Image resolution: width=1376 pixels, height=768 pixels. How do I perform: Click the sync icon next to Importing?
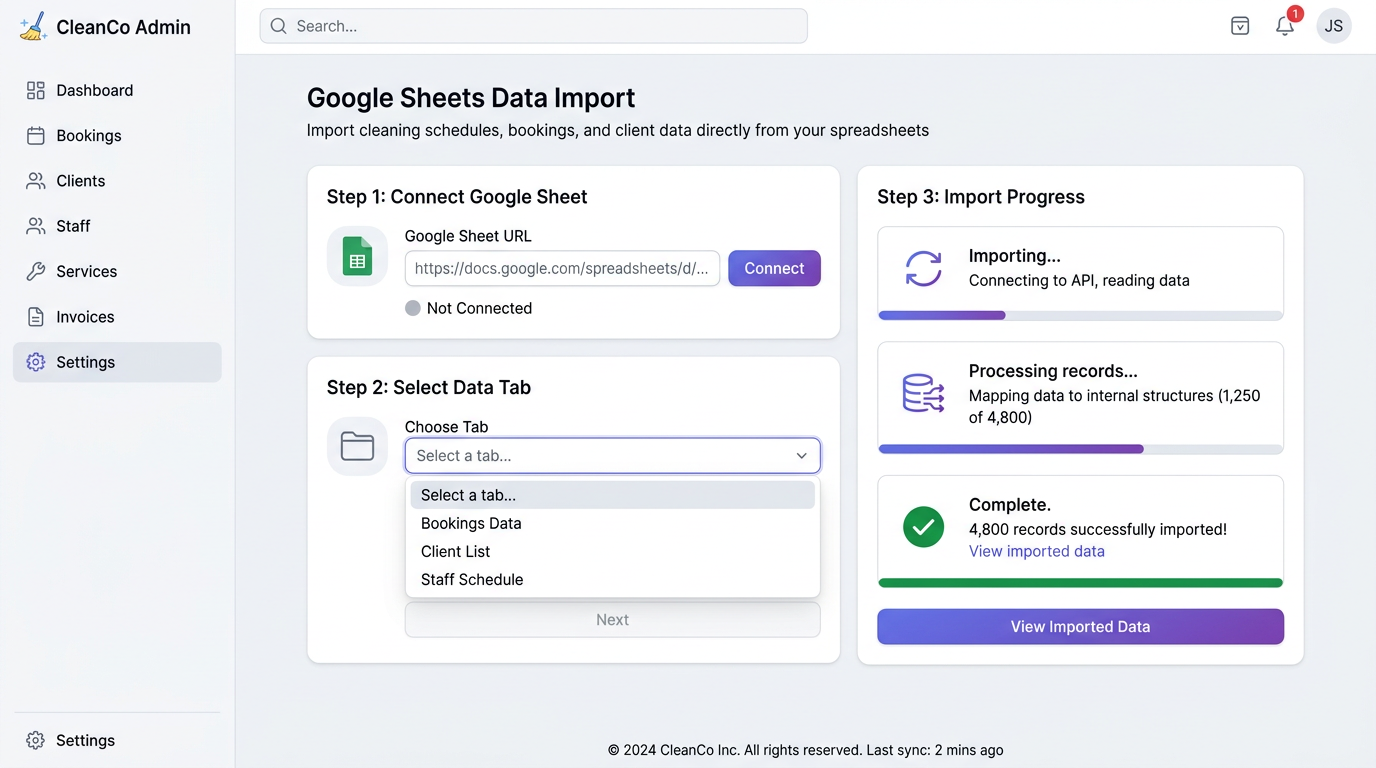[x=922, y=268]
